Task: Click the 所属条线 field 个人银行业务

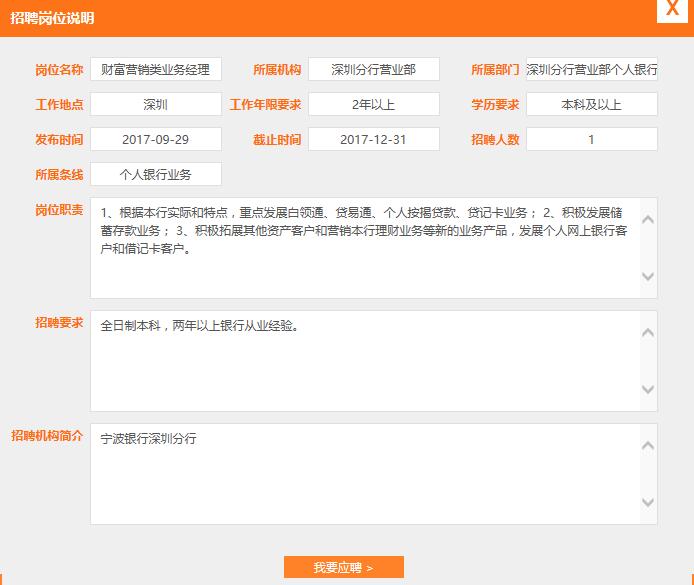Action: click(x=155, y=175)
